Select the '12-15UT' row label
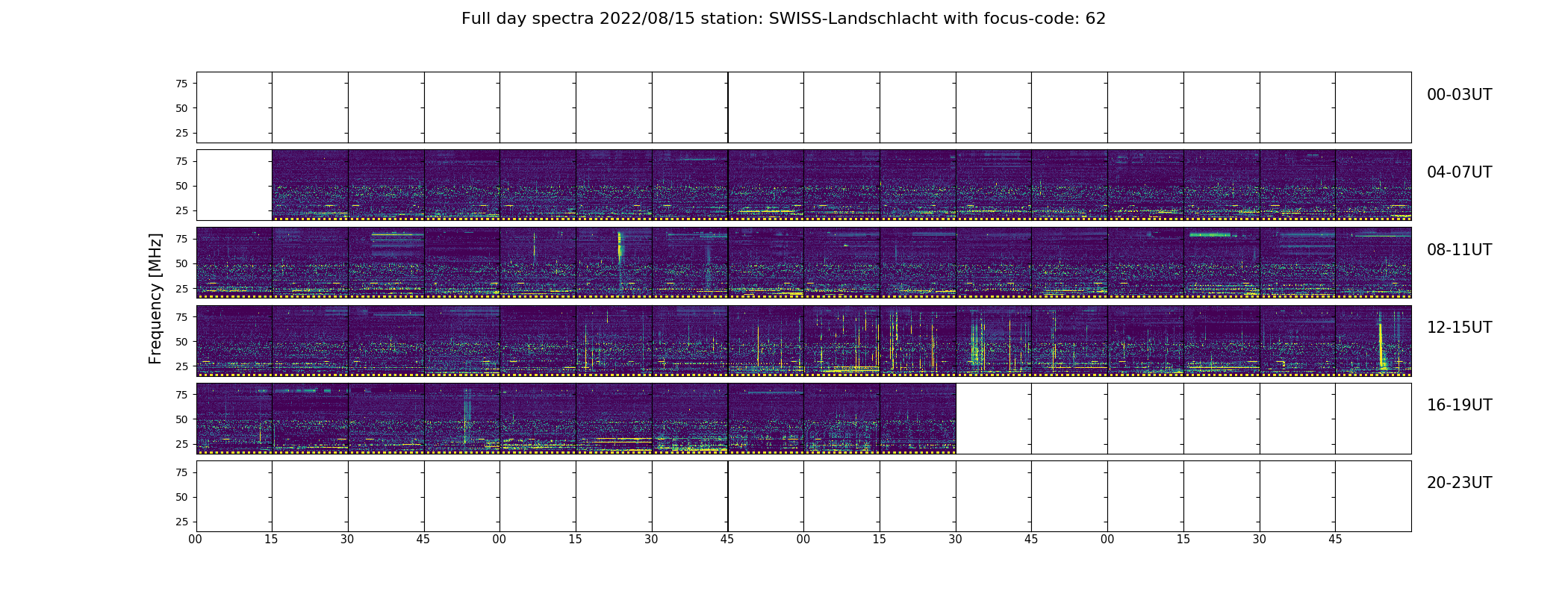Screen dimensions: 1568x597 pyautogui.click(x=1459, y=328)
